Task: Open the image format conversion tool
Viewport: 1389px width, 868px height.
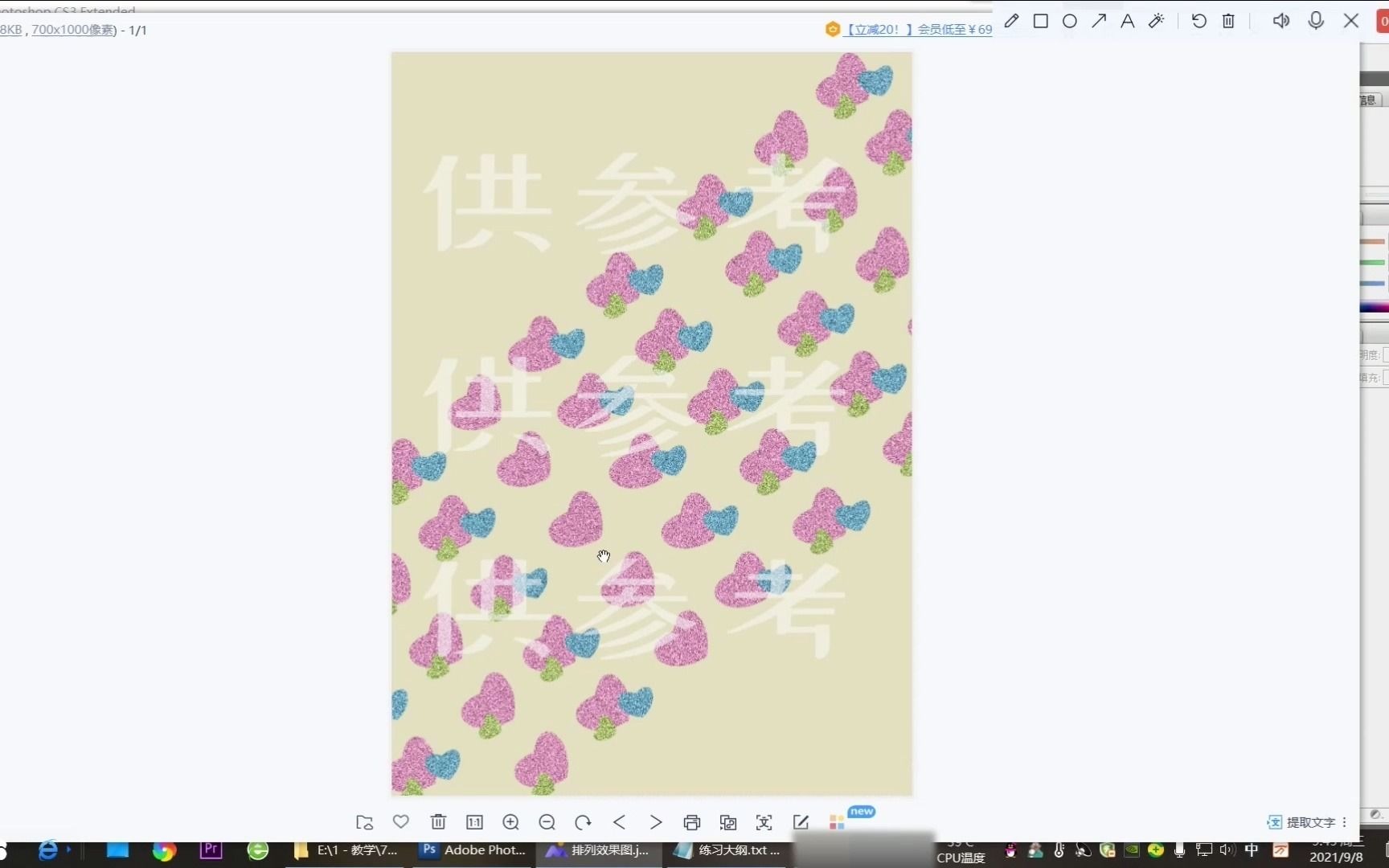Action: click(728, 822)
